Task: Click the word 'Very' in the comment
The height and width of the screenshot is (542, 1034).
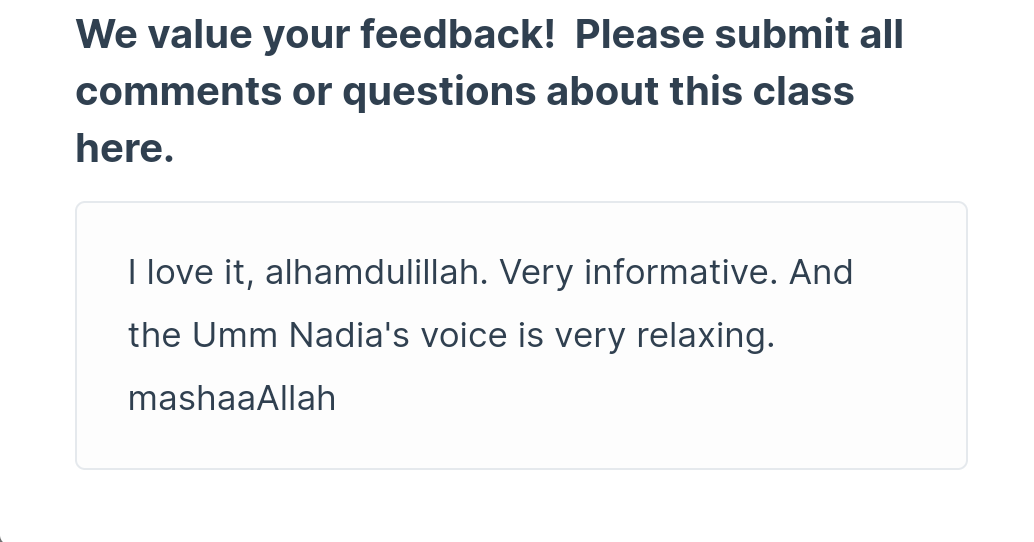Action: (536, 273)
